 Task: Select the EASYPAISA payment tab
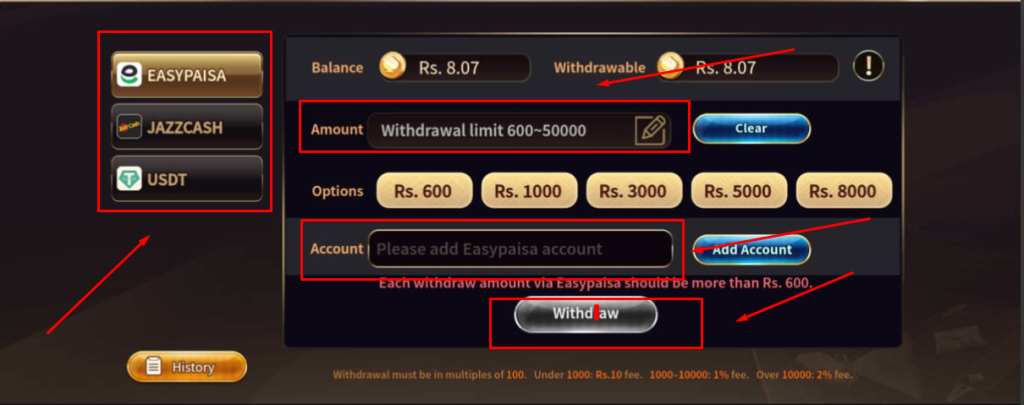[x=187, y=74]
